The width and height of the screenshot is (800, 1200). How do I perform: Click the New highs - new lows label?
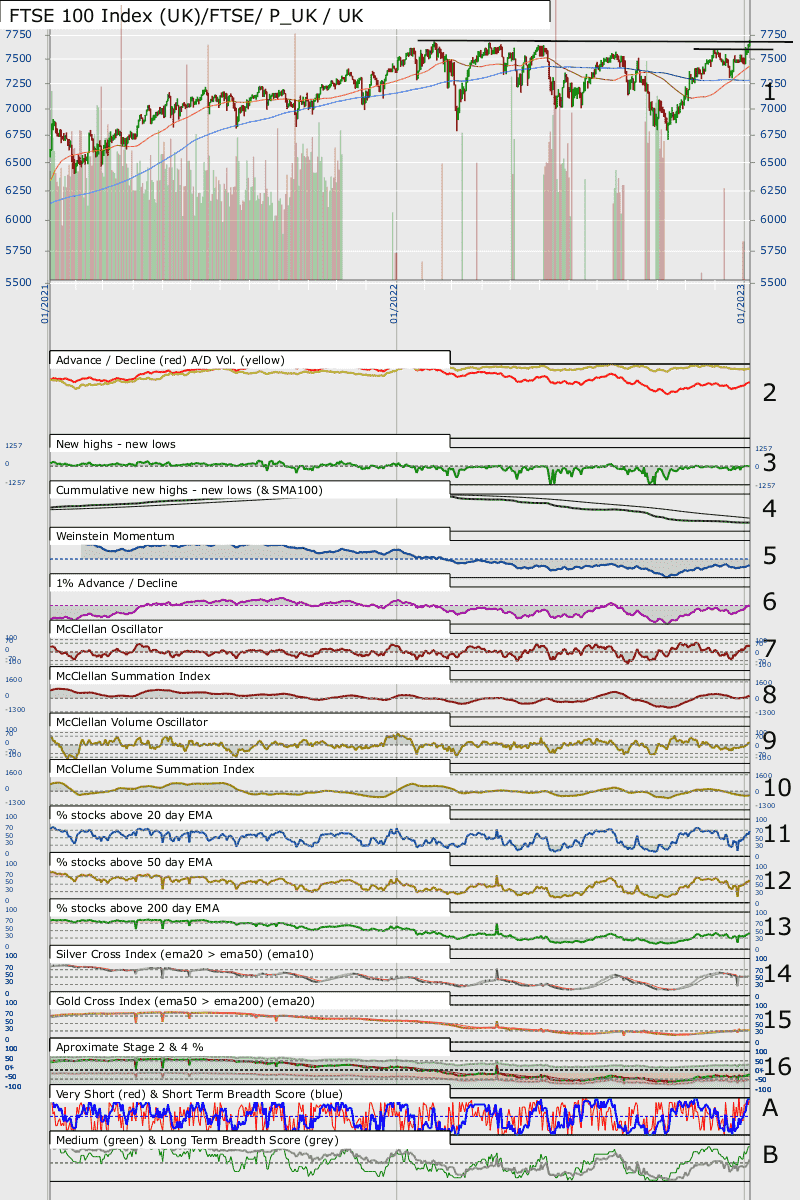click(x=115, y=443)
